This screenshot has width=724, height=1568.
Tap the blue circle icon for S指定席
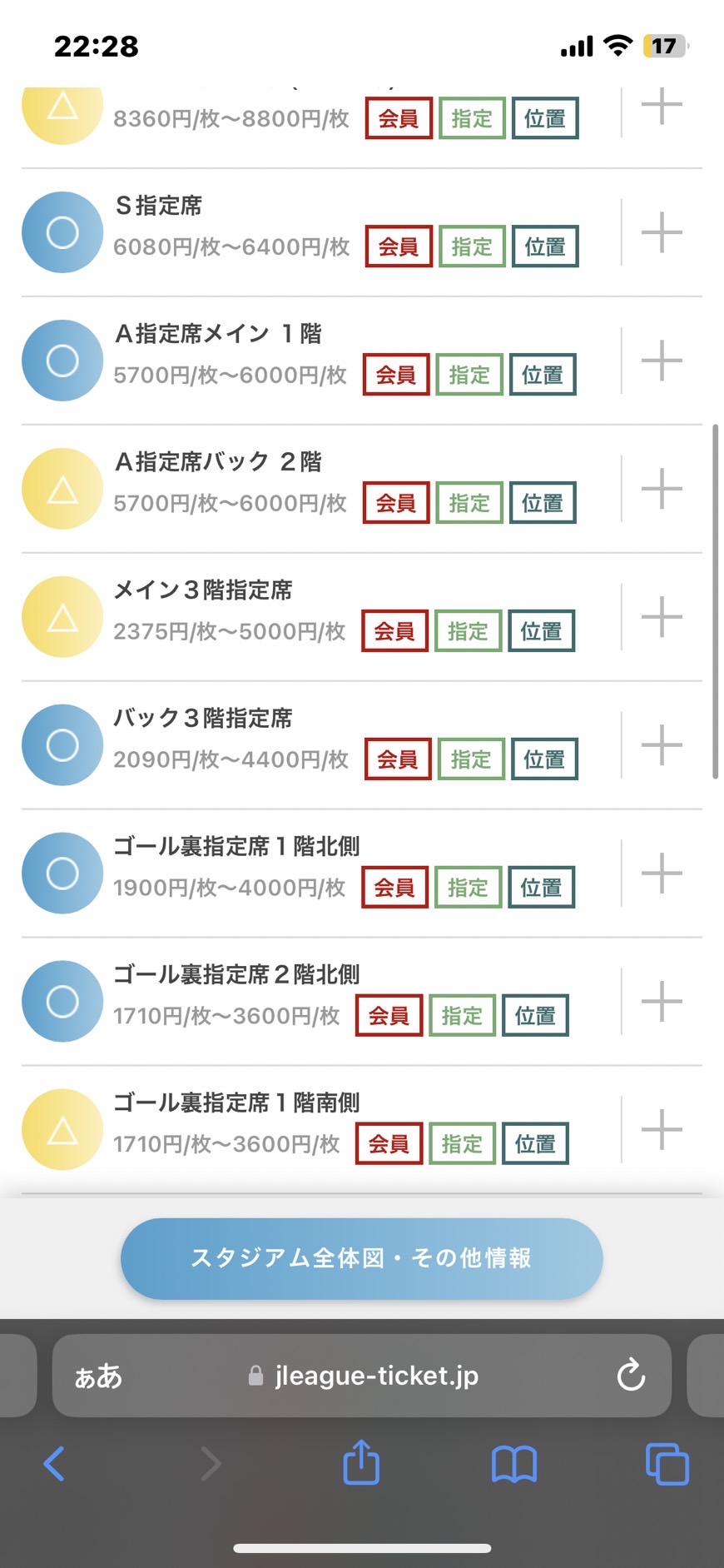[x=62, y=232]
